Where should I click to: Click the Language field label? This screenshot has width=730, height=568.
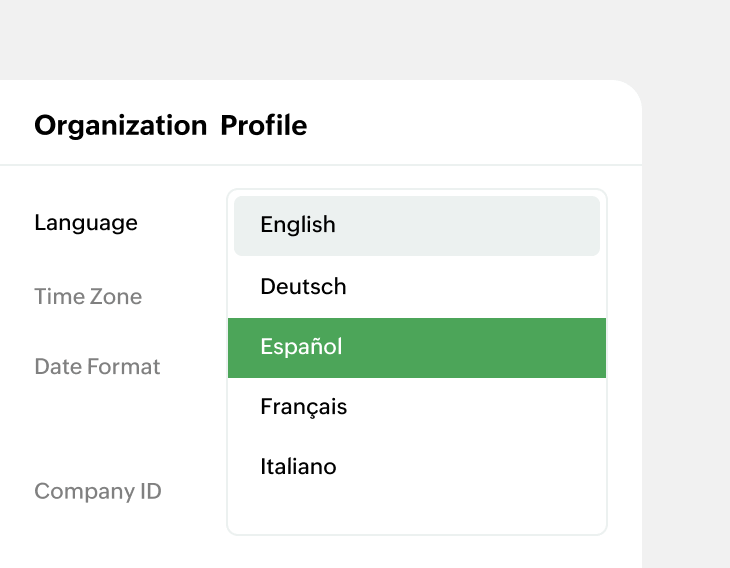pos(86,223)
